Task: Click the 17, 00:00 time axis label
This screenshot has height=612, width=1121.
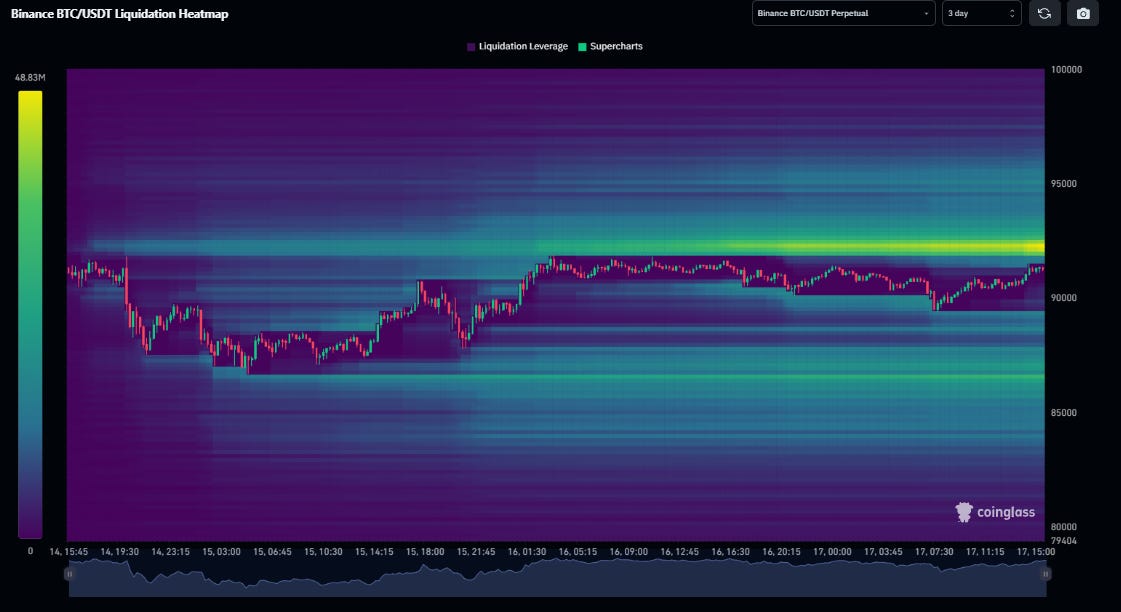Action: (832, 552)
